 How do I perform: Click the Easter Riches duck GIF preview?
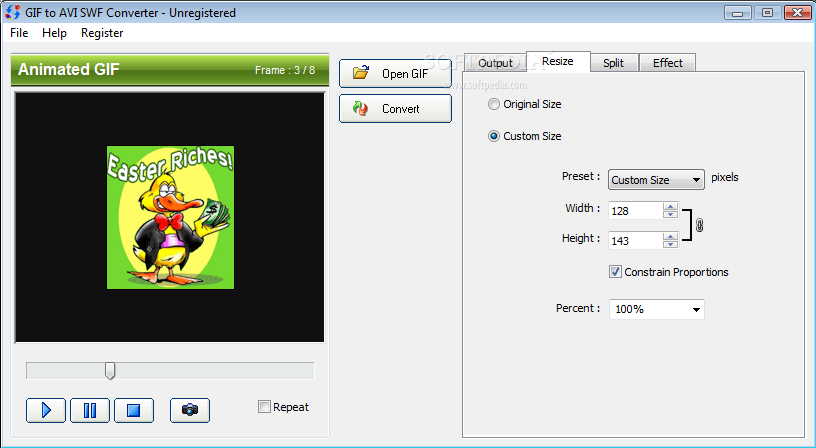tap(170, 217)
